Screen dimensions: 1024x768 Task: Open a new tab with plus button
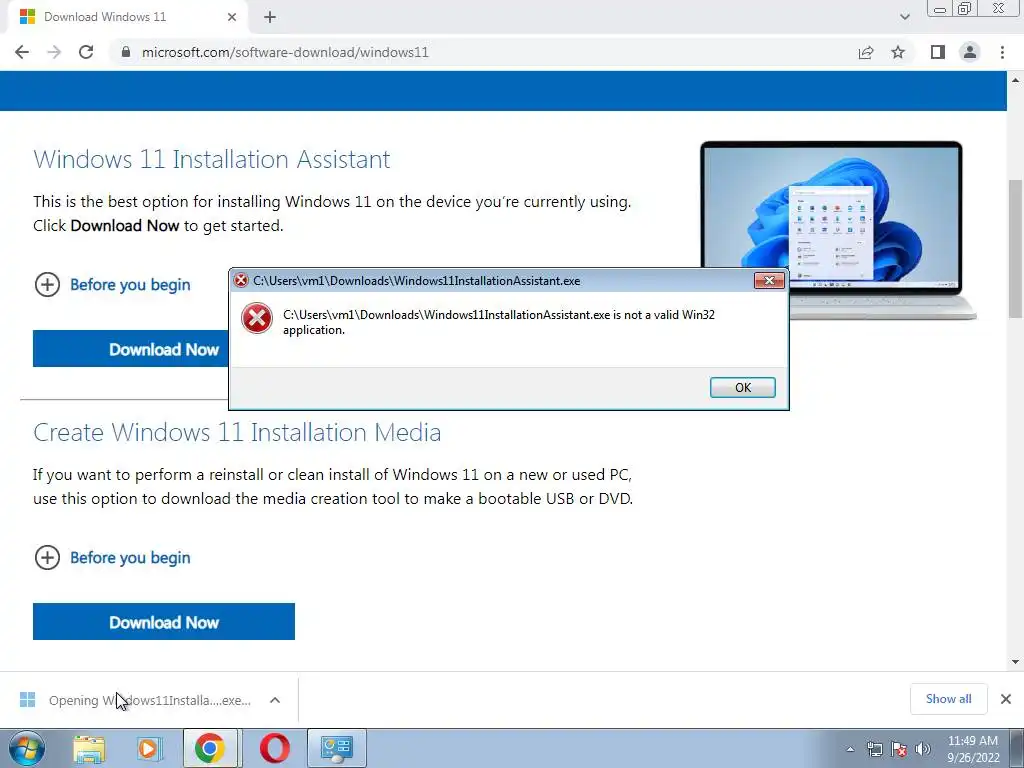tap(270, 17)
